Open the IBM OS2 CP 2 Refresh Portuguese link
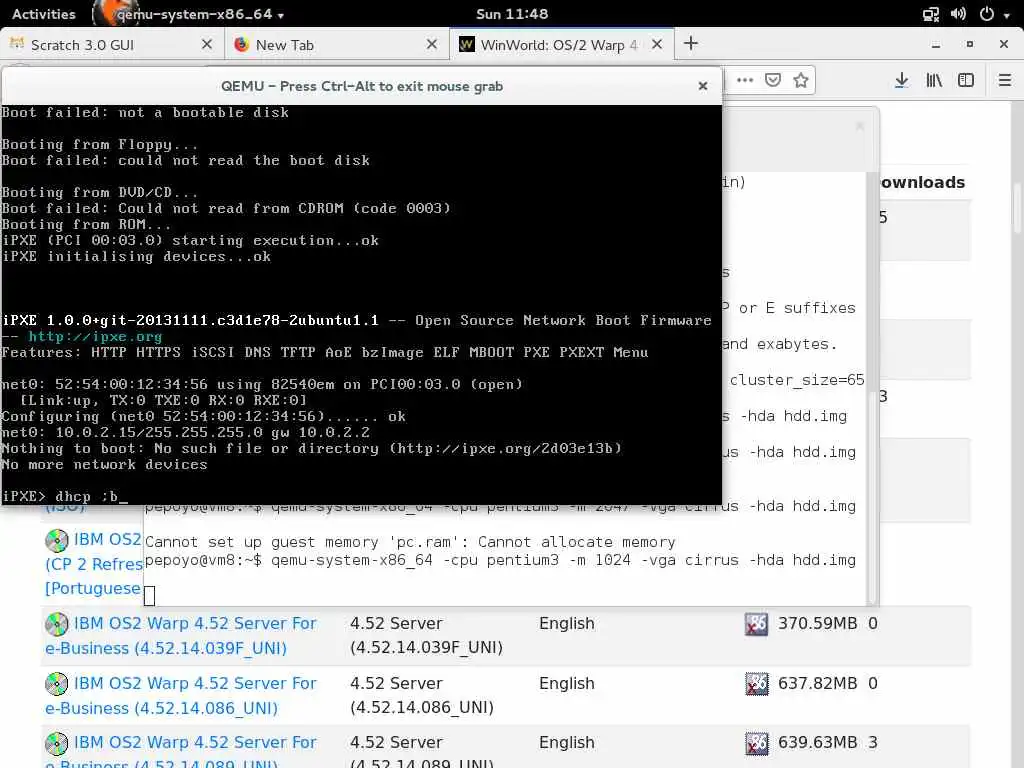 click(93, 564)
